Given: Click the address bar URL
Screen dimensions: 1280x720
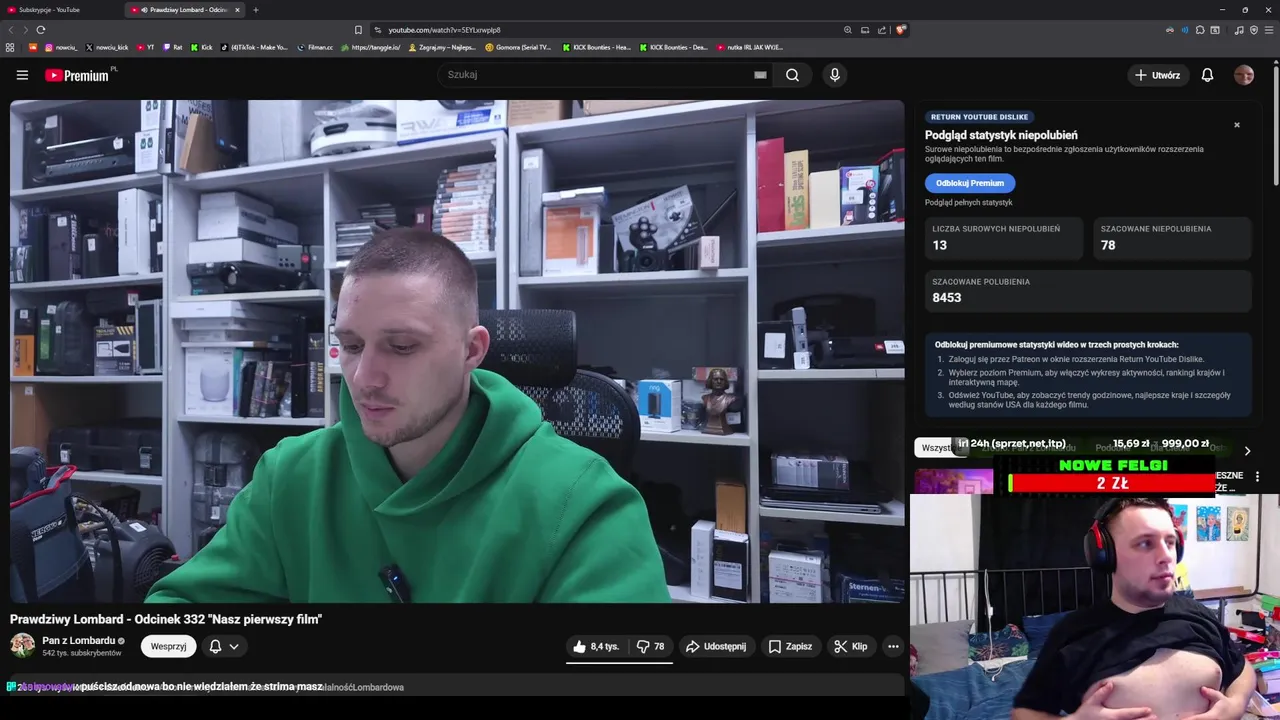Looking at the screenshot, I should coord(445,30).
